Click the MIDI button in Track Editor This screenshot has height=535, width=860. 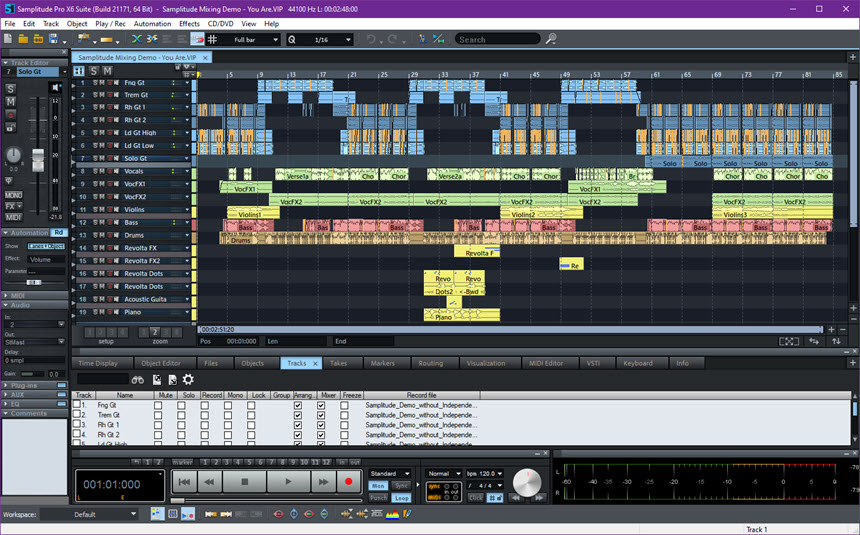tap(13, 217)
